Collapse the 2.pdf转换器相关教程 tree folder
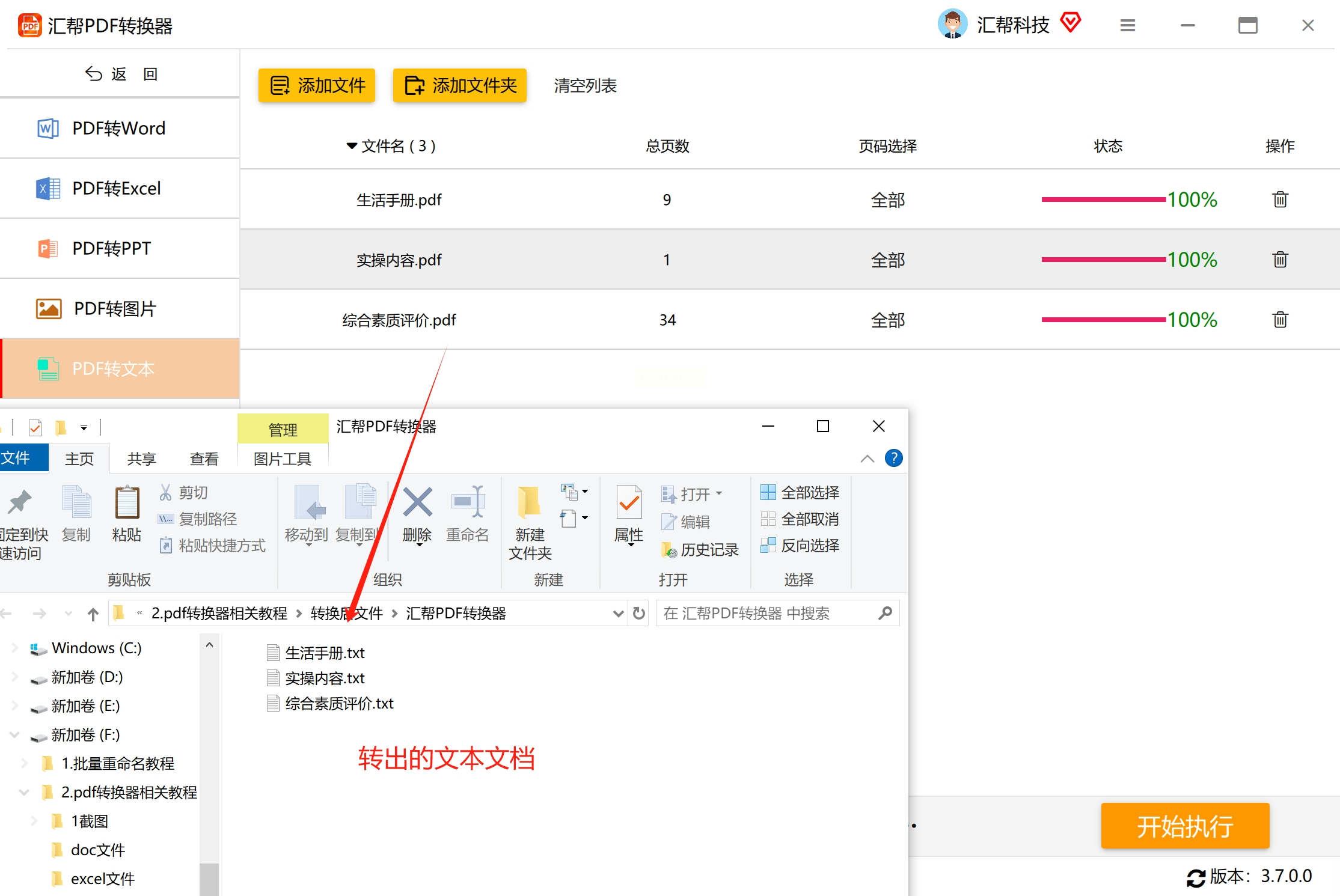 pyautogui.click(x=24, y=793)
